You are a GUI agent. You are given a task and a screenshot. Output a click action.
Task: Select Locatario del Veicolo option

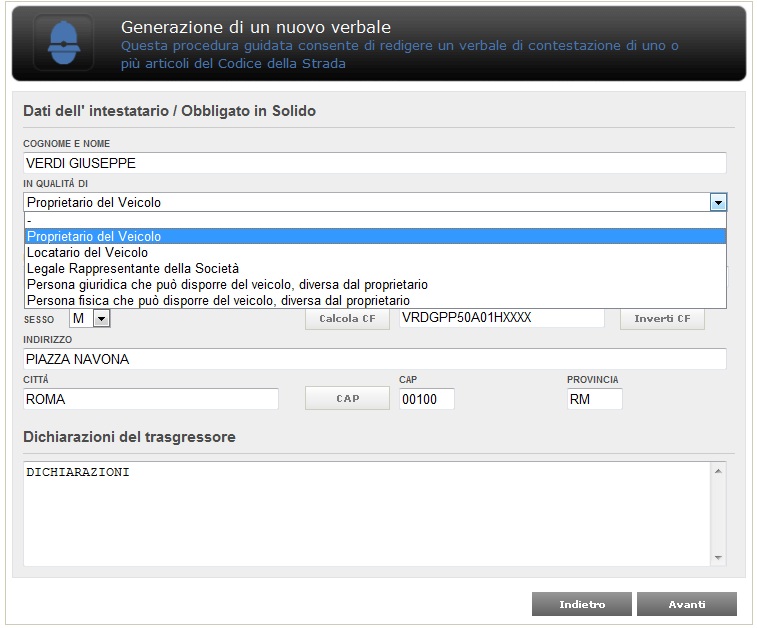(x=375, y=252)
